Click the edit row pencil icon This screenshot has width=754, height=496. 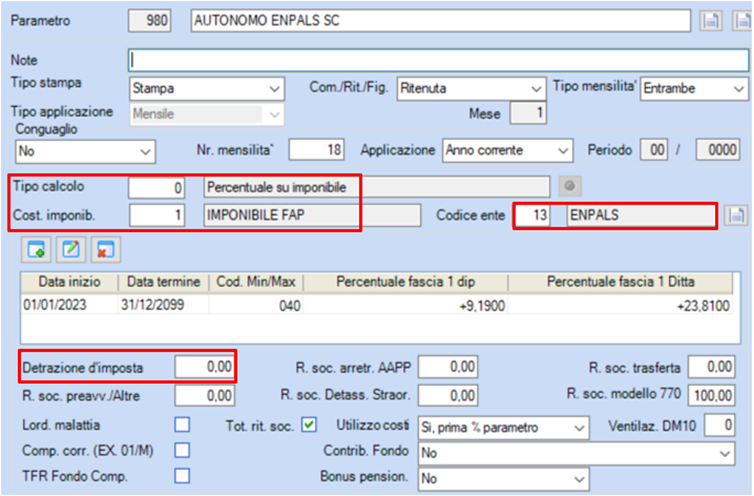pos(71,250)
